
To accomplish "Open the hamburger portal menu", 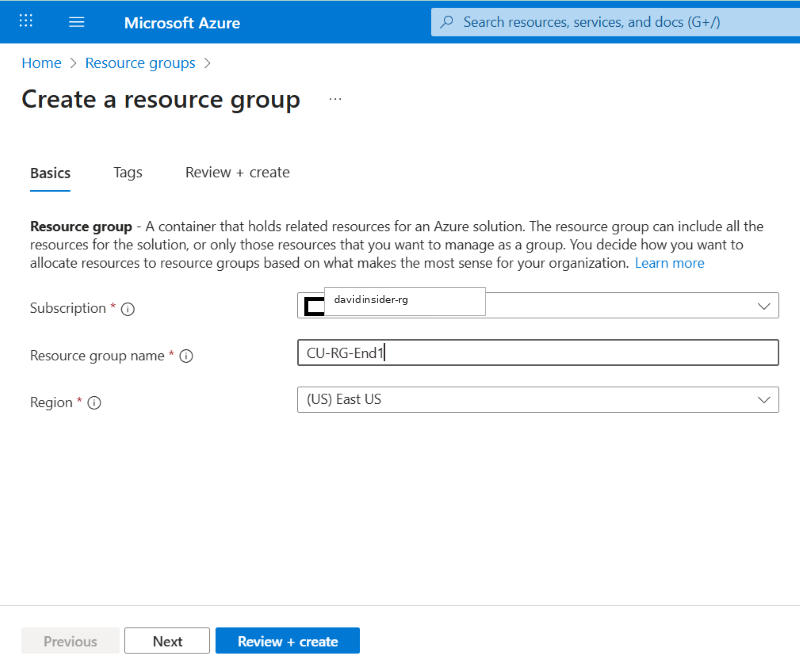I will click(x=77, y=21).
